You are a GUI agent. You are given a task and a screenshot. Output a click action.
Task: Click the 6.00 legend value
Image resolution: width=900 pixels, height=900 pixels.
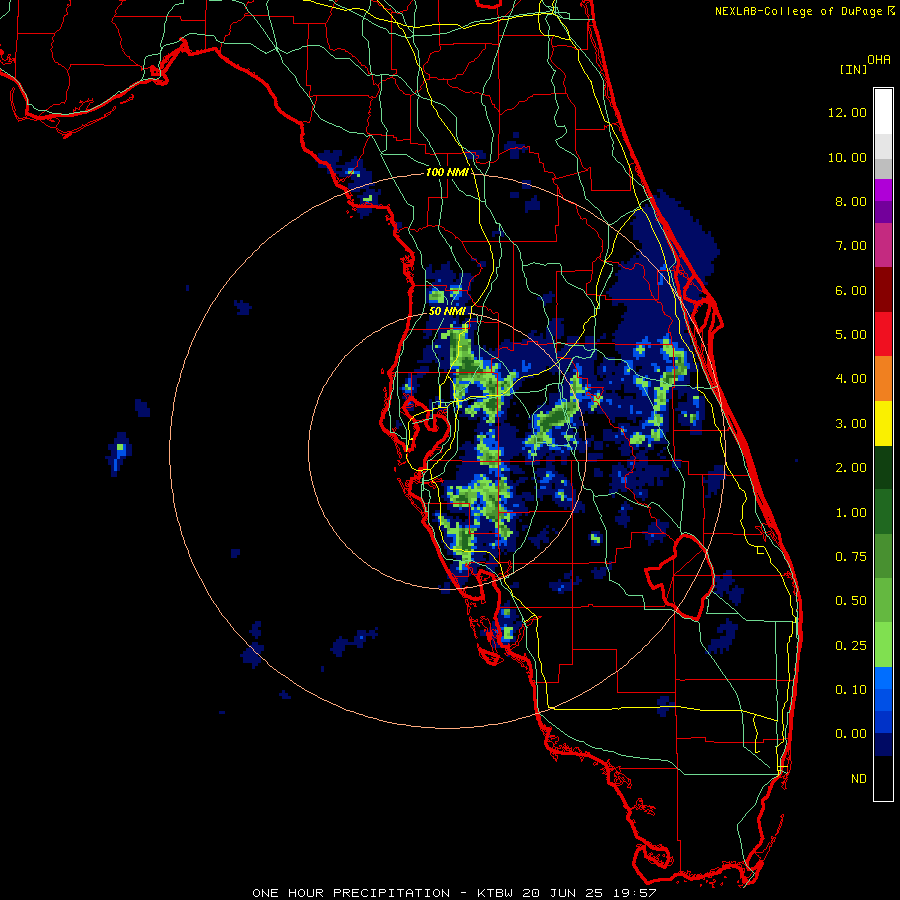(851, 290)
